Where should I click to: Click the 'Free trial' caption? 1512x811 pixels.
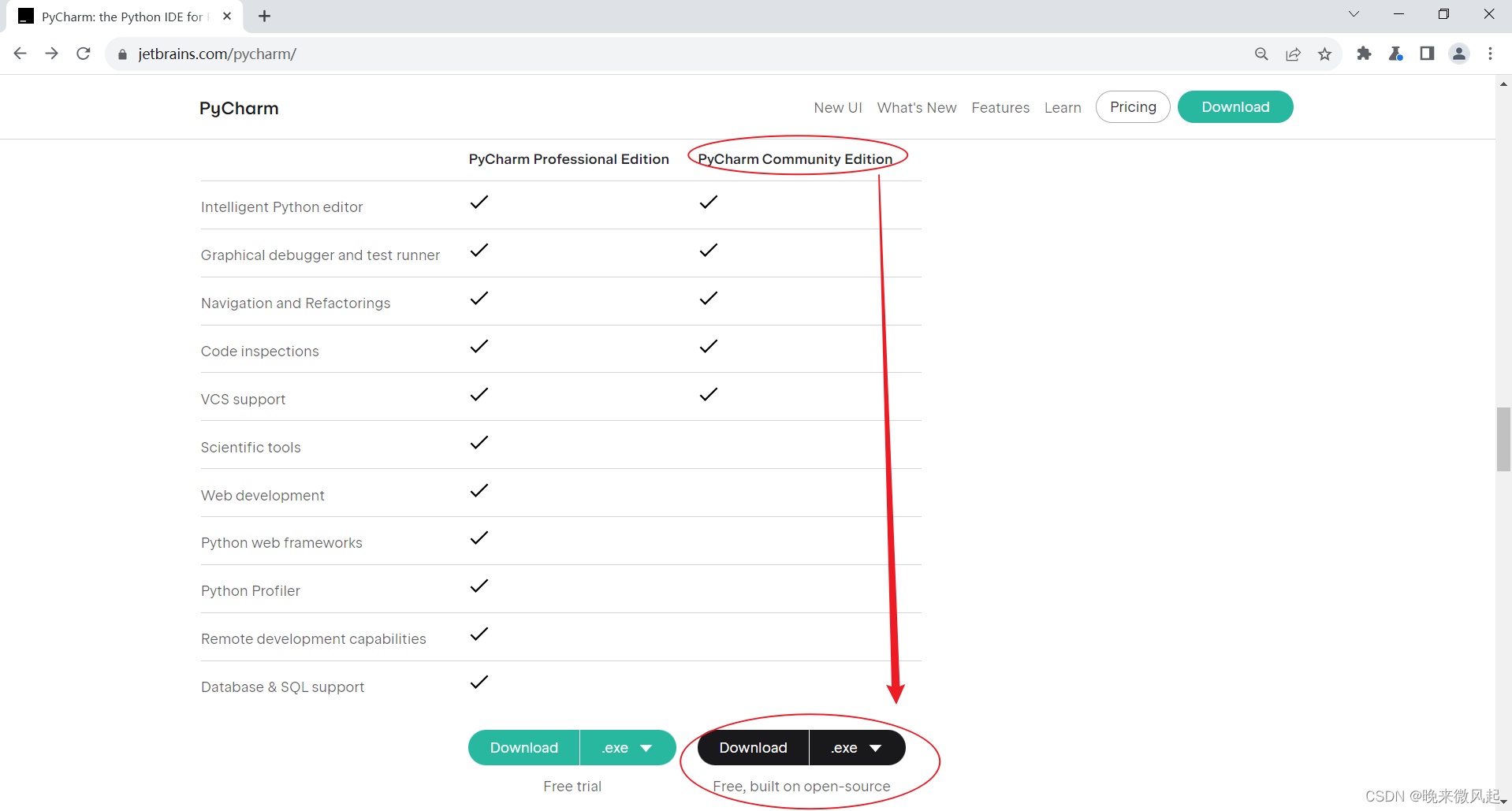click(x=572, y=787)
